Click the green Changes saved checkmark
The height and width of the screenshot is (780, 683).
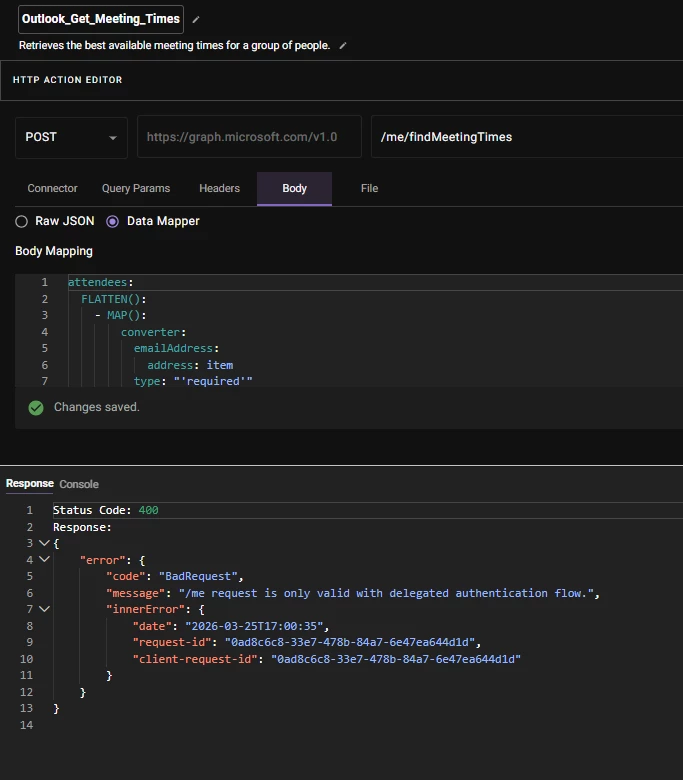point(36,408)
